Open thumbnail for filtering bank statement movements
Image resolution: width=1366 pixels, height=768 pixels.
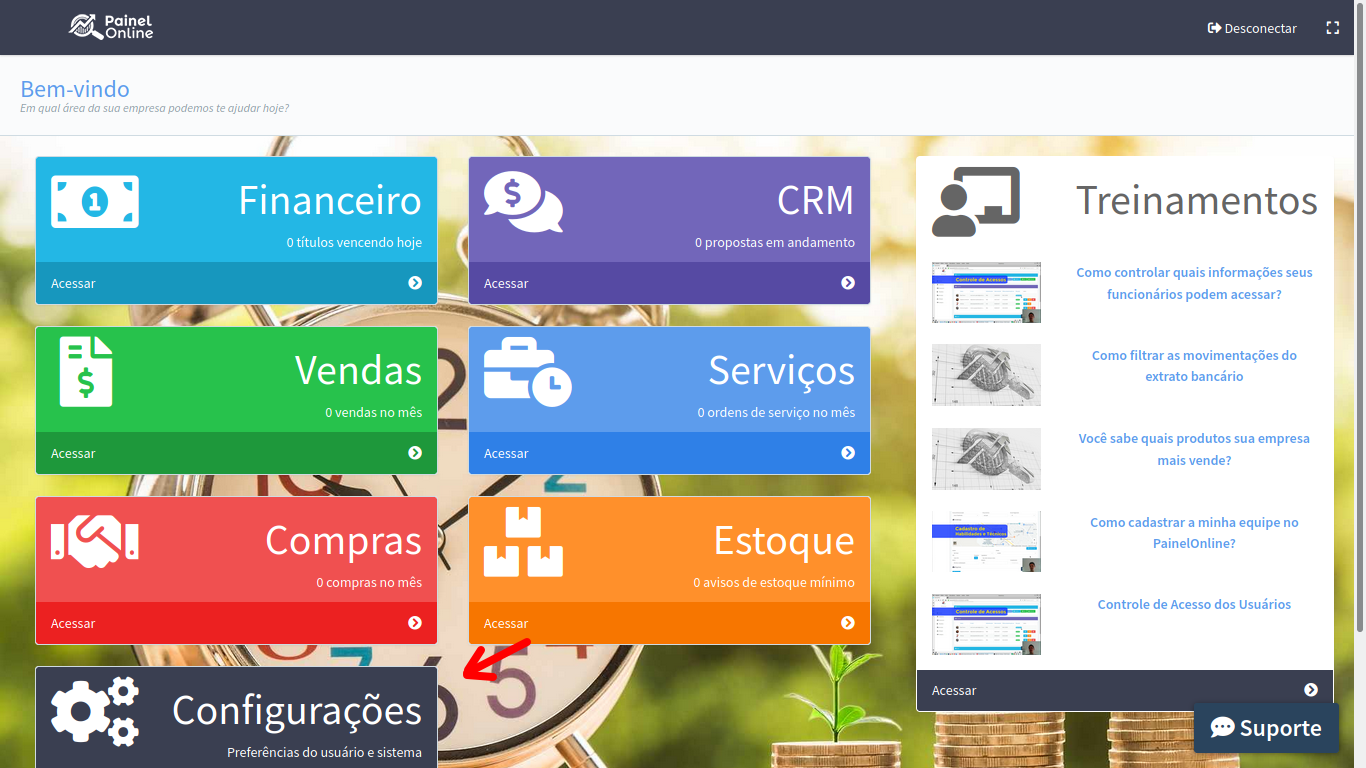tap(986, 375)
